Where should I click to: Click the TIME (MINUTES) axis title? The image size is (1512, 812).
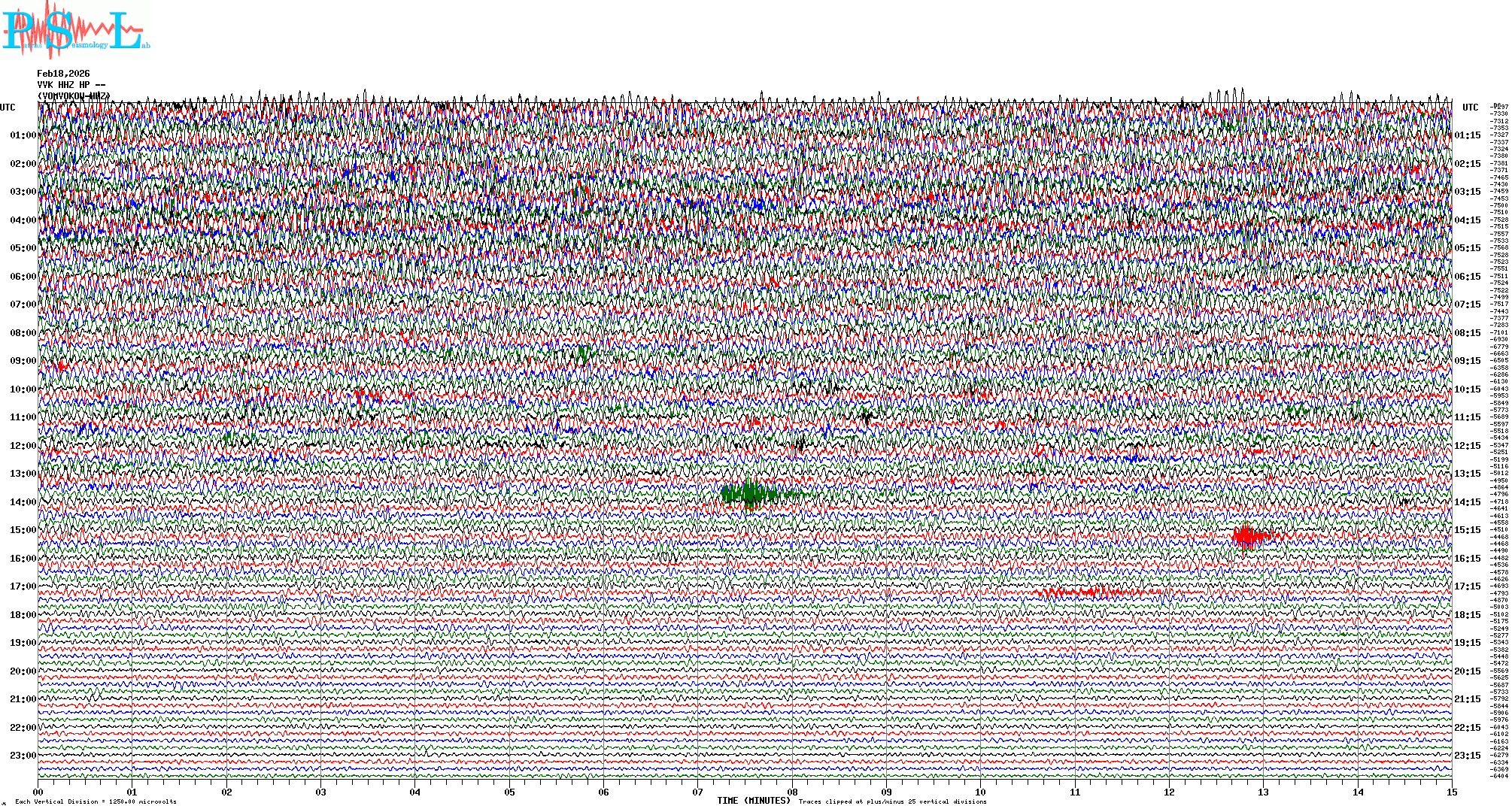click(754, 801)
